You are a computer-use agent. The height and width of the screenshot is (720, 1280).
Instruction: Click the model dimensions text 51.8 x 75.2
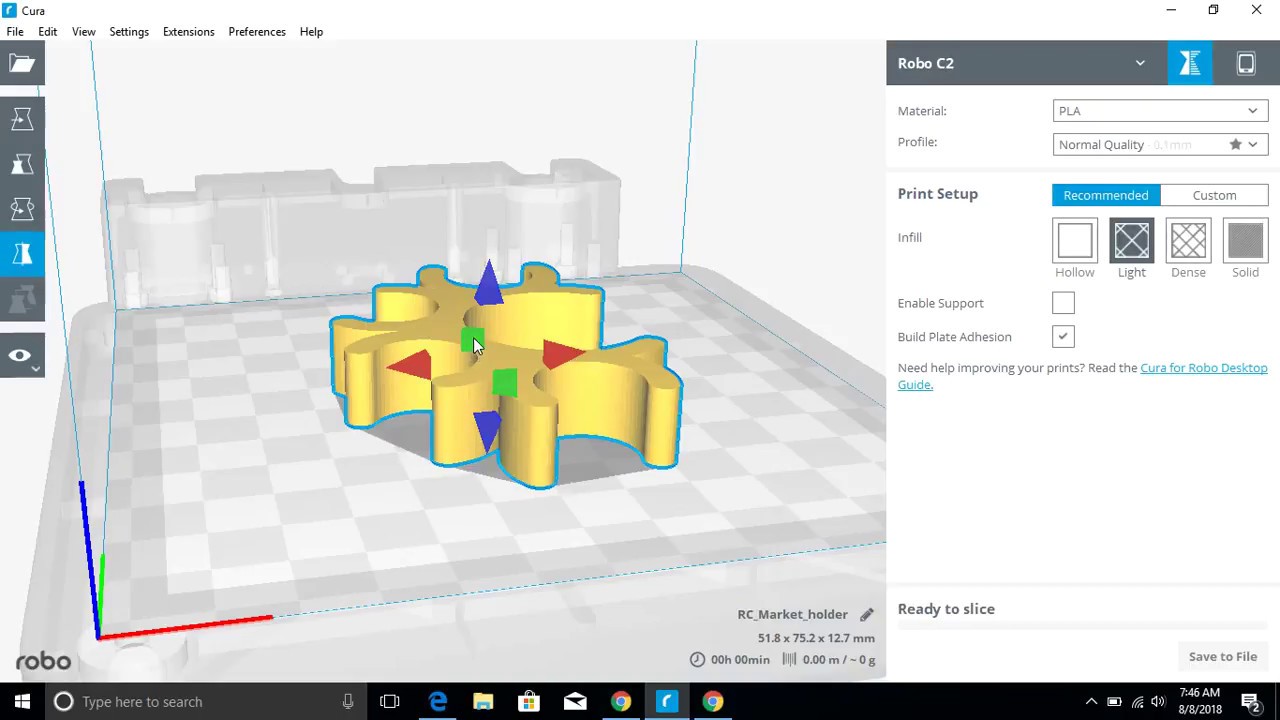(816, 638)
